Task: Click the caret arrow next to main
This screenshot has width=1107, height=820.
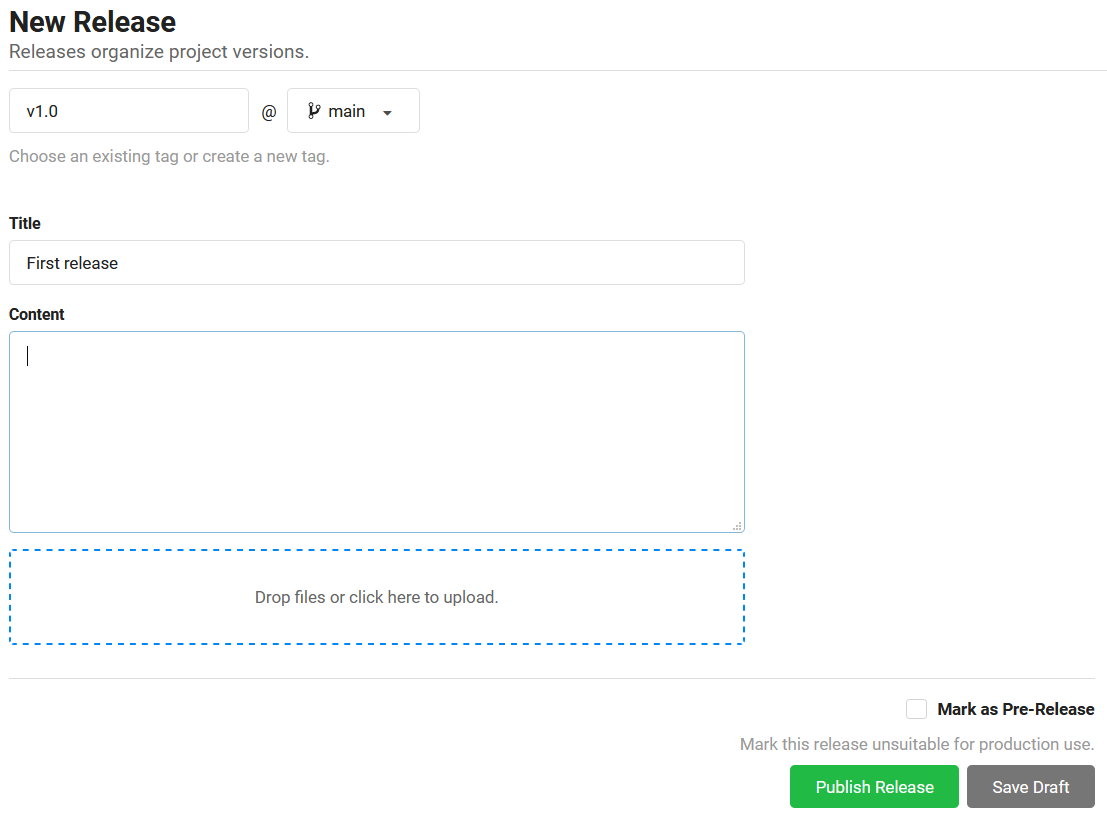Action: pyautogui.click(x=387, y=112)
